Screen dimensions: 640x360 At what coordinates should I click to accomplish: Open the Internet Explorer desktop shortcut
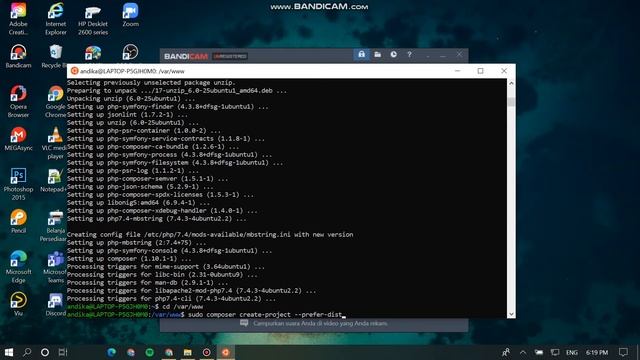(56, 19)
